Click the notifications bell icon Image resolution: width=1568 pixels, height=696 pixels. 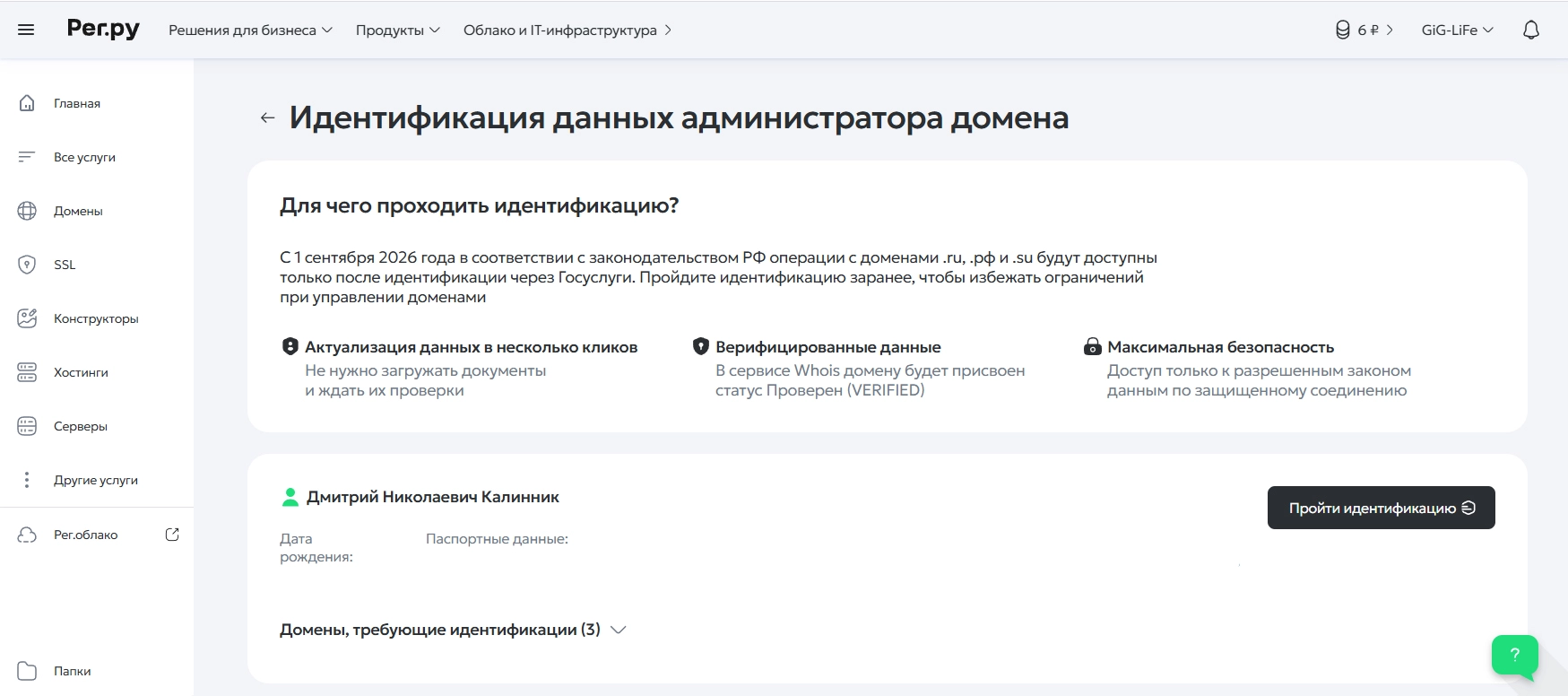1531,30
